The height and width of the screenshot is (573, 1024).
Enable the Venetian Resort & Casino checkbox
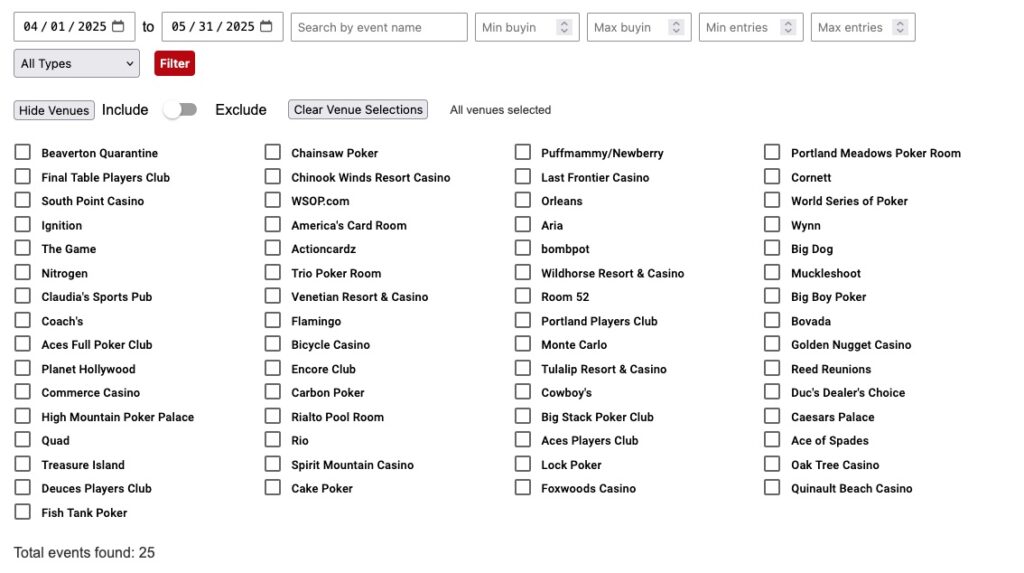coord(272,296)
